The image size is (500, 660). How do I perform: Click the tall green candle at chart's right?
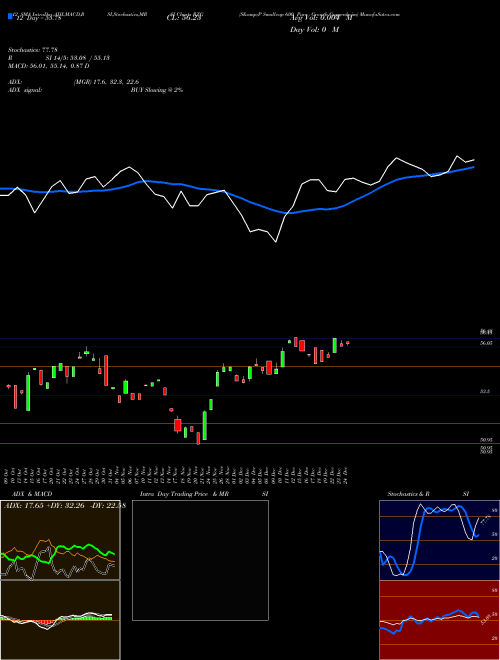coord(335,345)
